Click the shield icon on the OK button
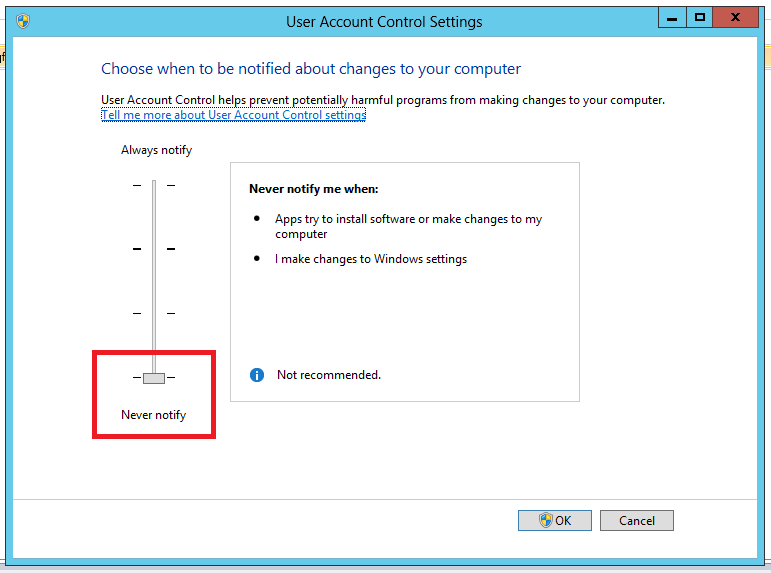 pyautogui.click(x=546, y=520)
